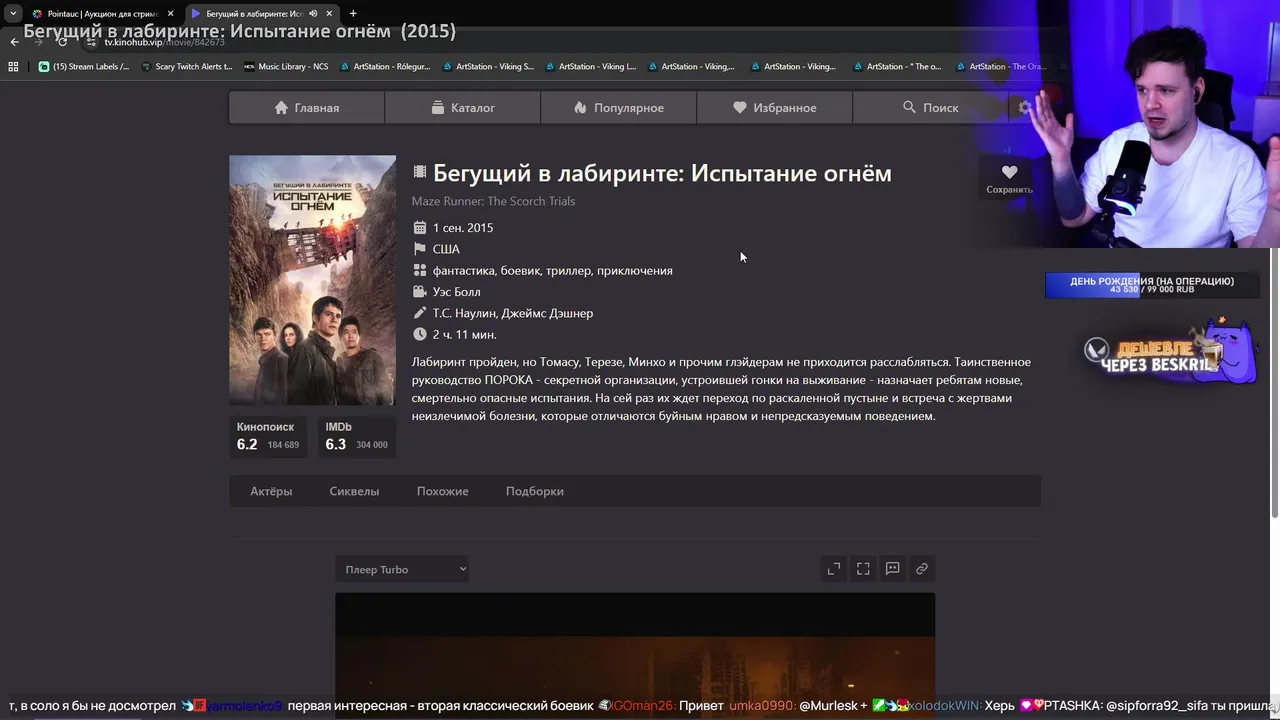Image resolution: width=1280 pixels, height=720 pixels.
Task: Open the Главная home menu item
Action: [x=306, y=108]
